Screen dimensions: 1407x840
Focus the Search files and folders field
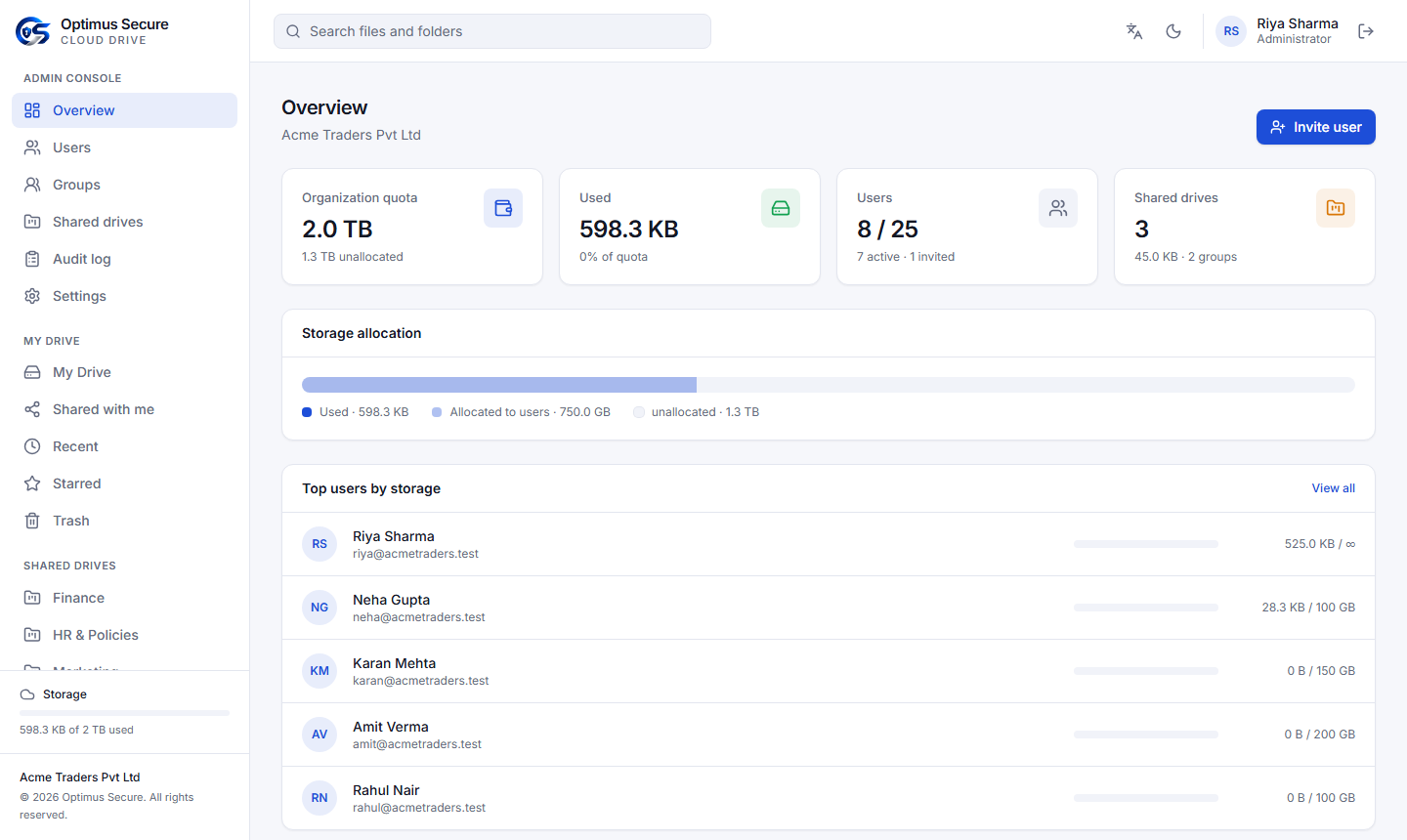point(492,31)
